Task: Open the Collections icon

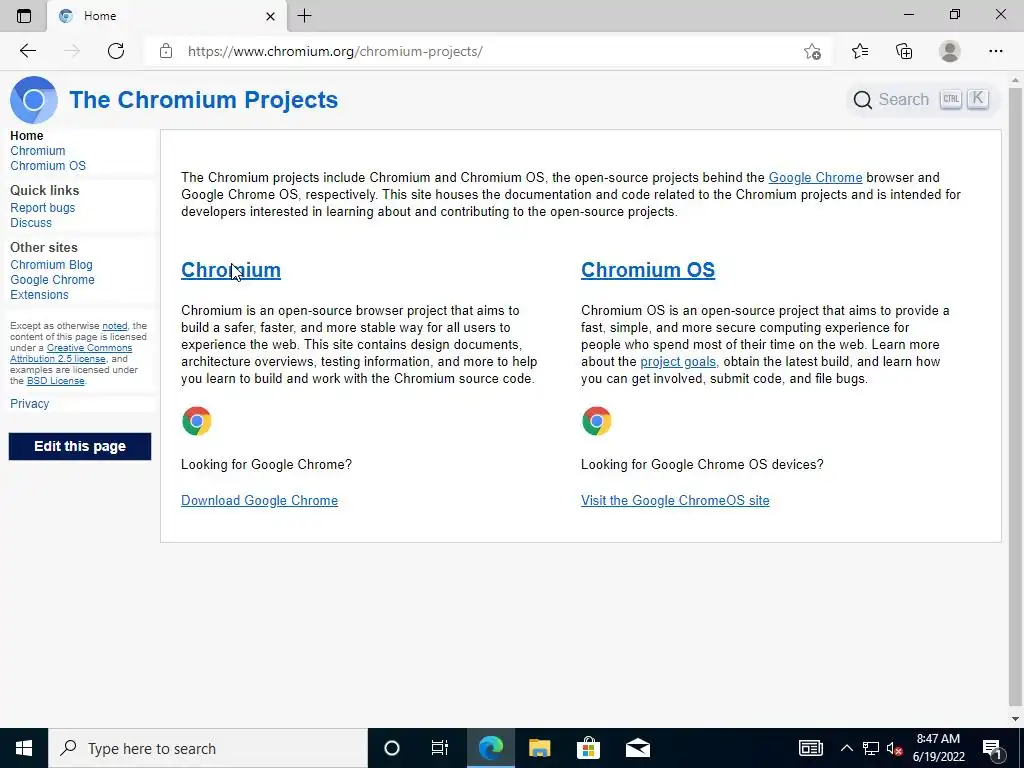Action: (x=904, y=51)
